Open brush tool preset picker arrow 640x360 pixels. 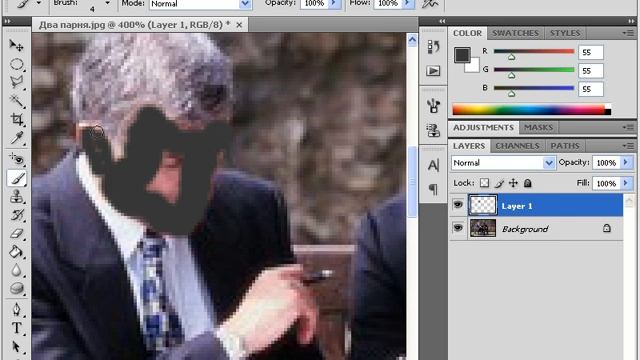pos(39,3)
